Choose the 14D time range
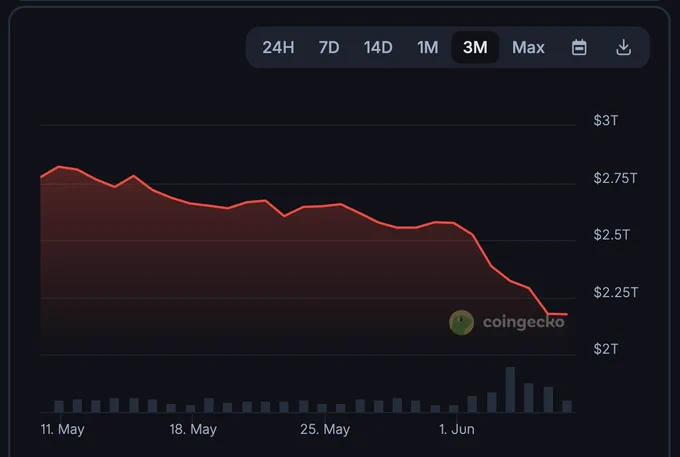680x457 pixels. [x=378, y=47]
